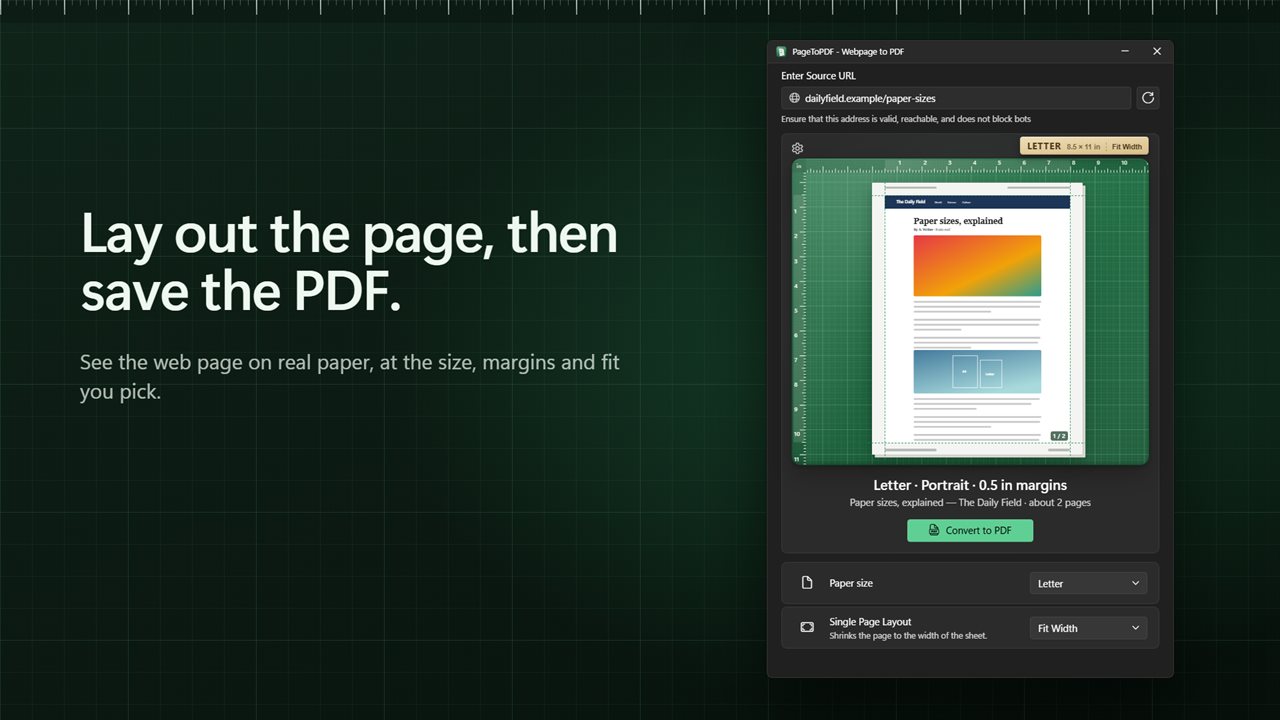Click 'Shrinks the page to the width' description

pyautogui.click(x=908, y=636)
